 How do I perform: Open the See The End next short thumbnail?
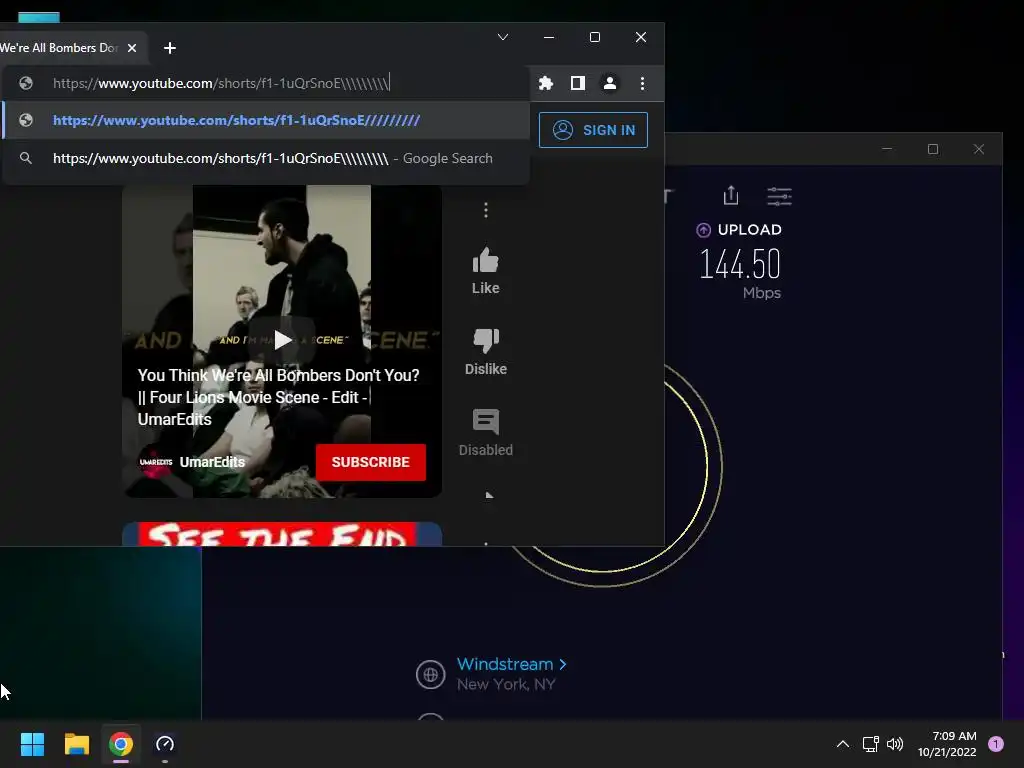(x=282, y=534)
